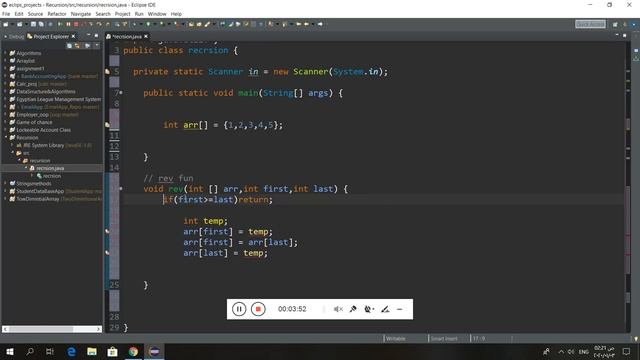The width and height of the screenshot is (640, 360).
Task: Pause the screen recording
Action: coord(239,309)
